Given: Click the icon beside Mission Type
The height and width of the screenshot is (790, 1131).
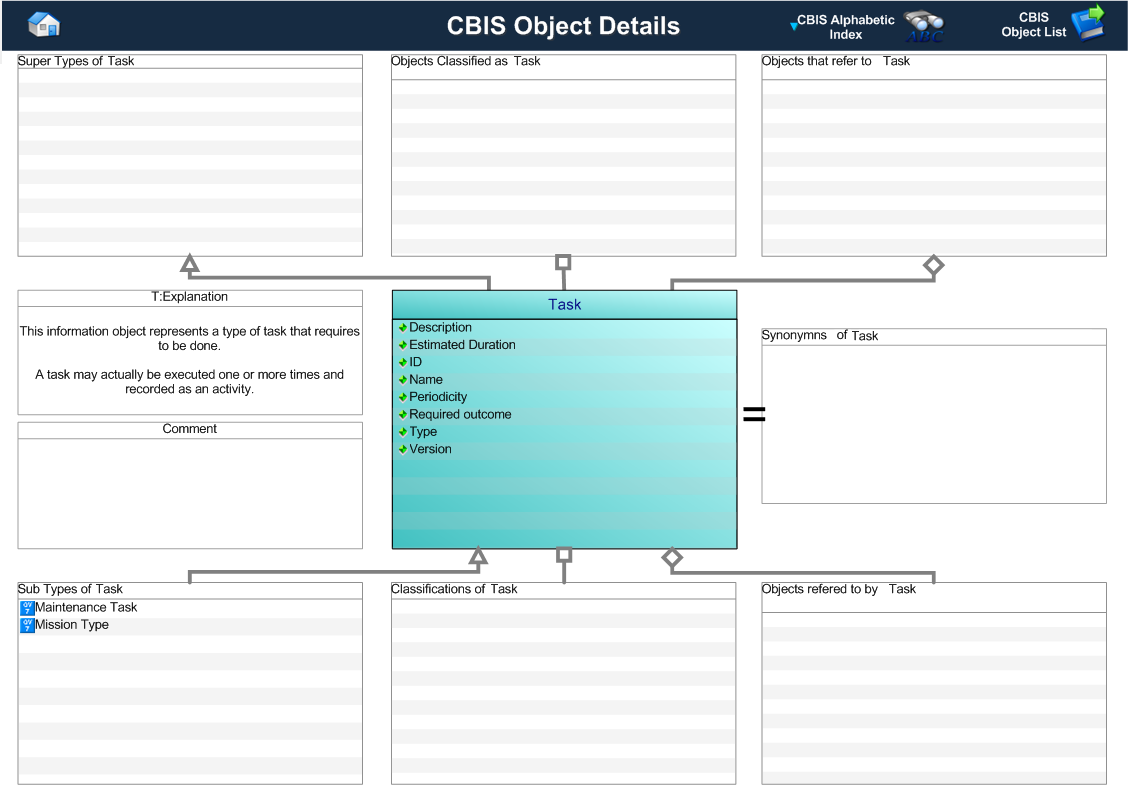Looking at the screenshot, I should 27,626.
